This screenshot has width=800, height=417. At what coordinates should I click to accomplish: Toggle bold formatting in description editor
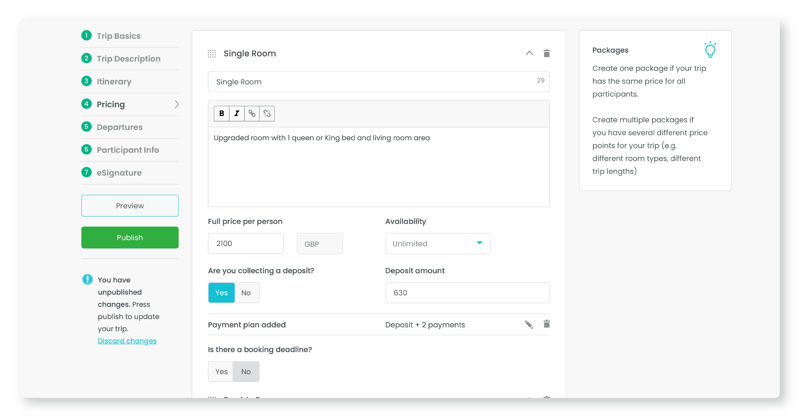pos(221,113)
